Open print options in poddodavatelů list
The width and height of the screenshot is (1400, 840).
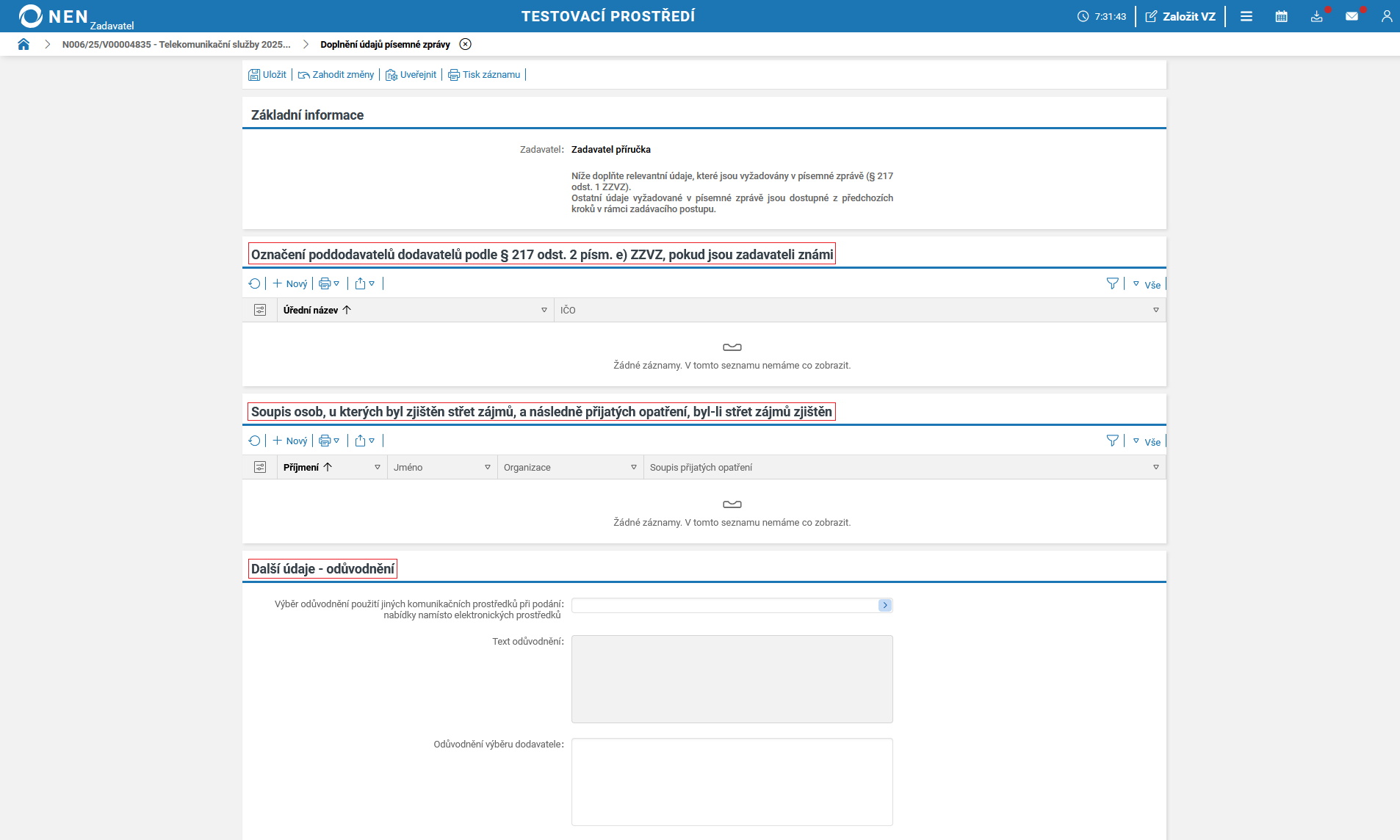pyautogui.click(x=329, y=283)
